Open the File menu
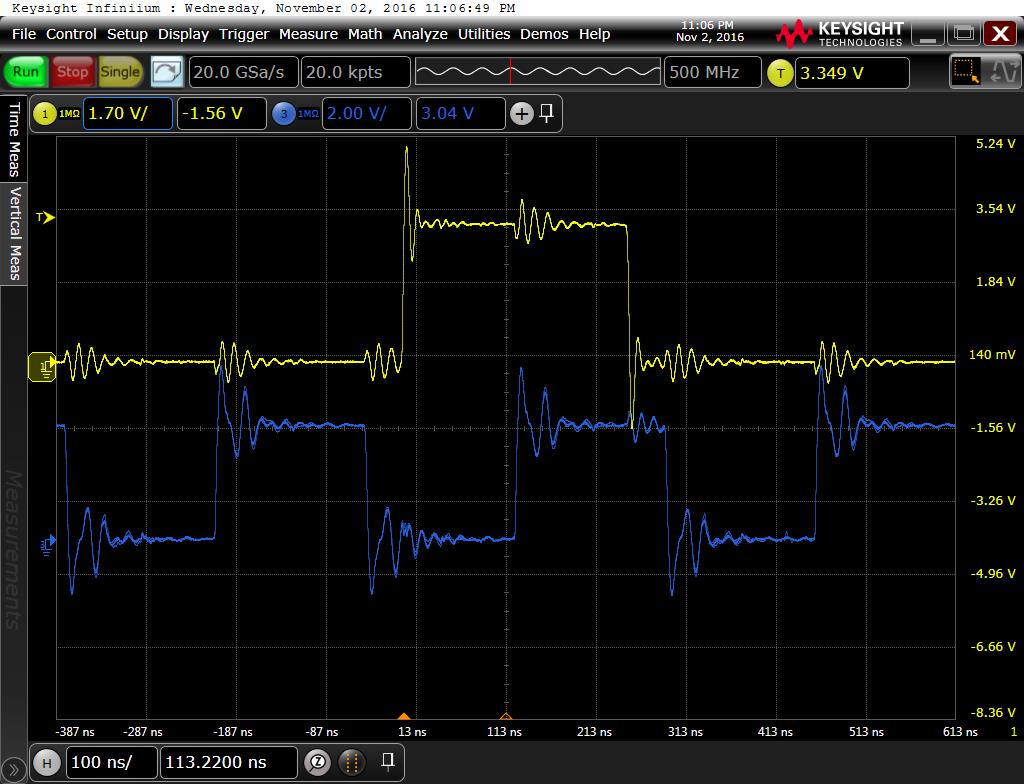This screenshot has width=1024, height=784. 24,34
